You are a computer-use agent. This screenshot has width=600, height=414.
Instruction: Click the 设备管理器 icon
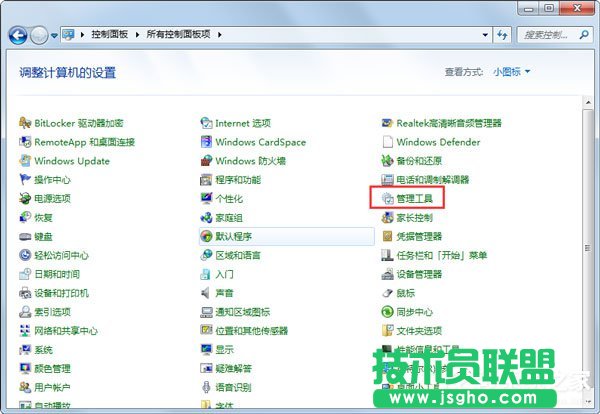pyautogui.click(x=387, y=274)
